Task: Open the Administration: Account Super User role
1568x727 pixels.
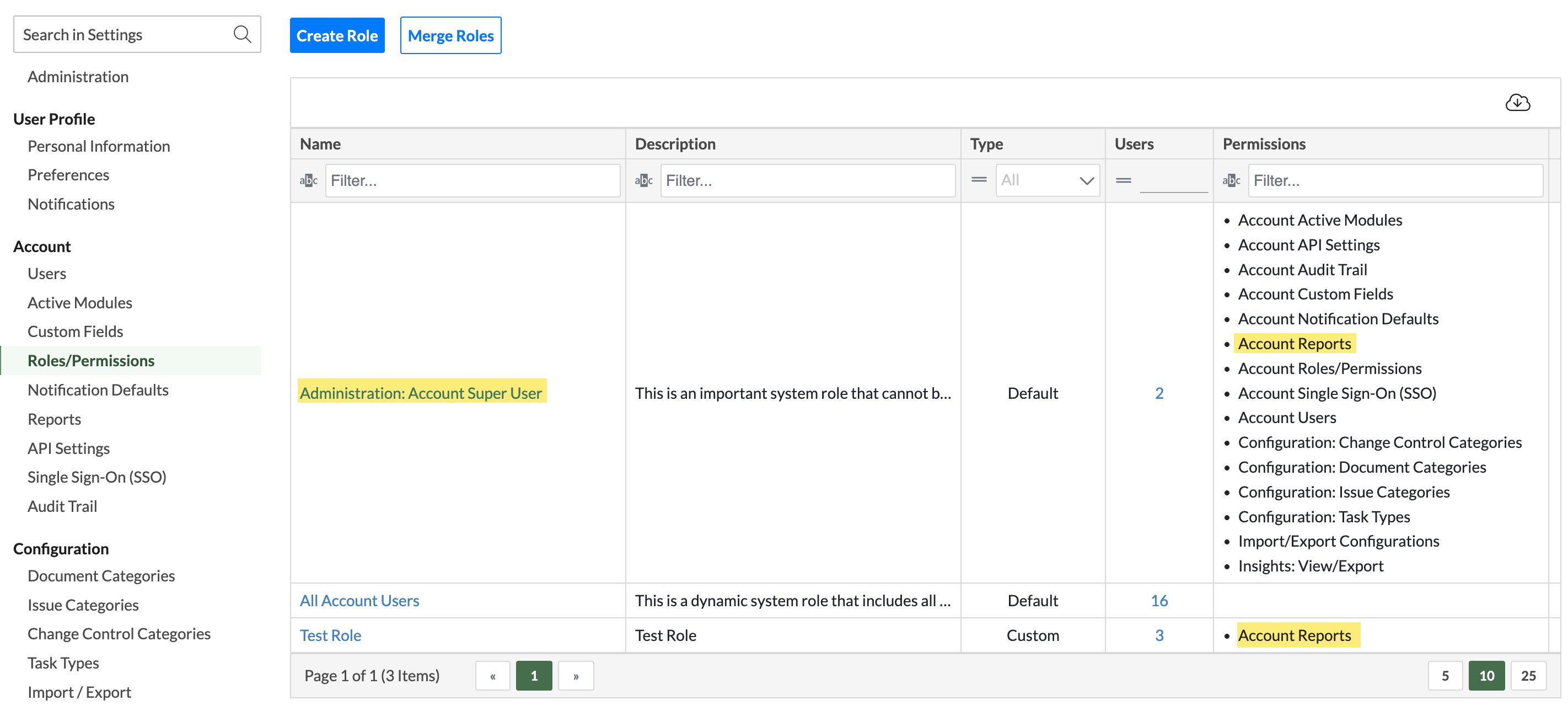Action: (x=421, y=393)
